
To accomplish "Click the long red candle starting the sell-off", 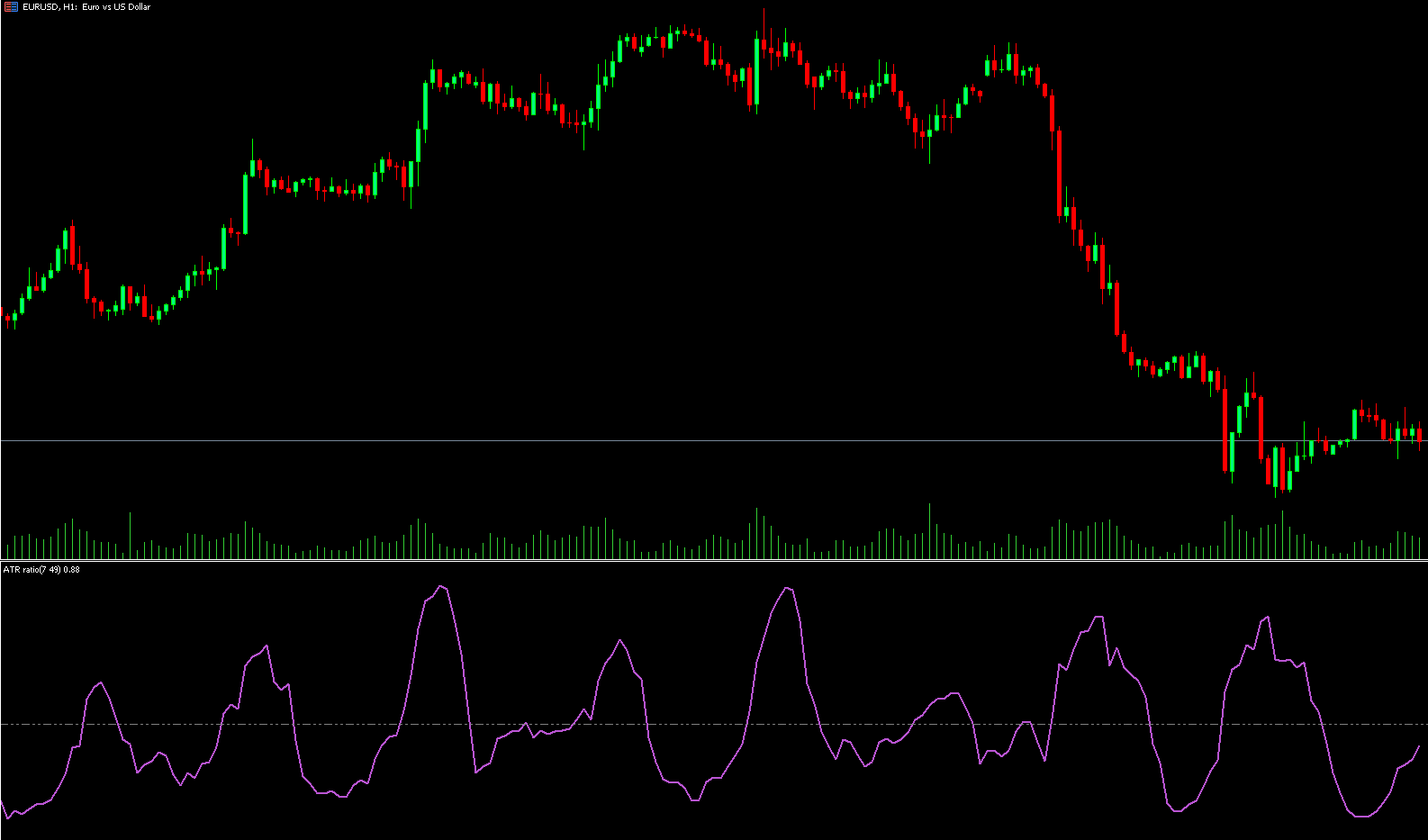I will [x=1060, y=173].
